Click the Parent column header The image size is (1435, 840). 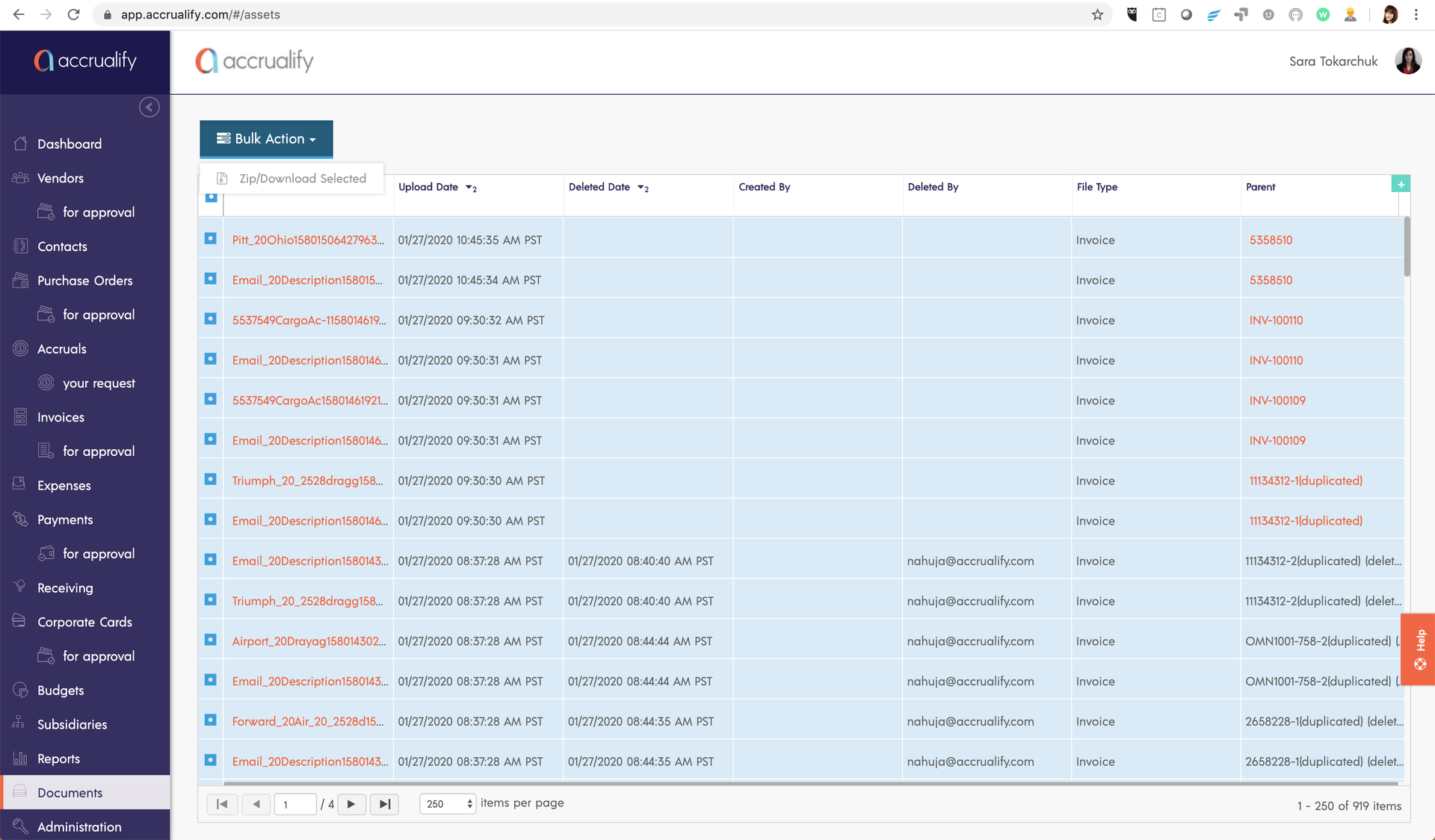click(1260, 187)
